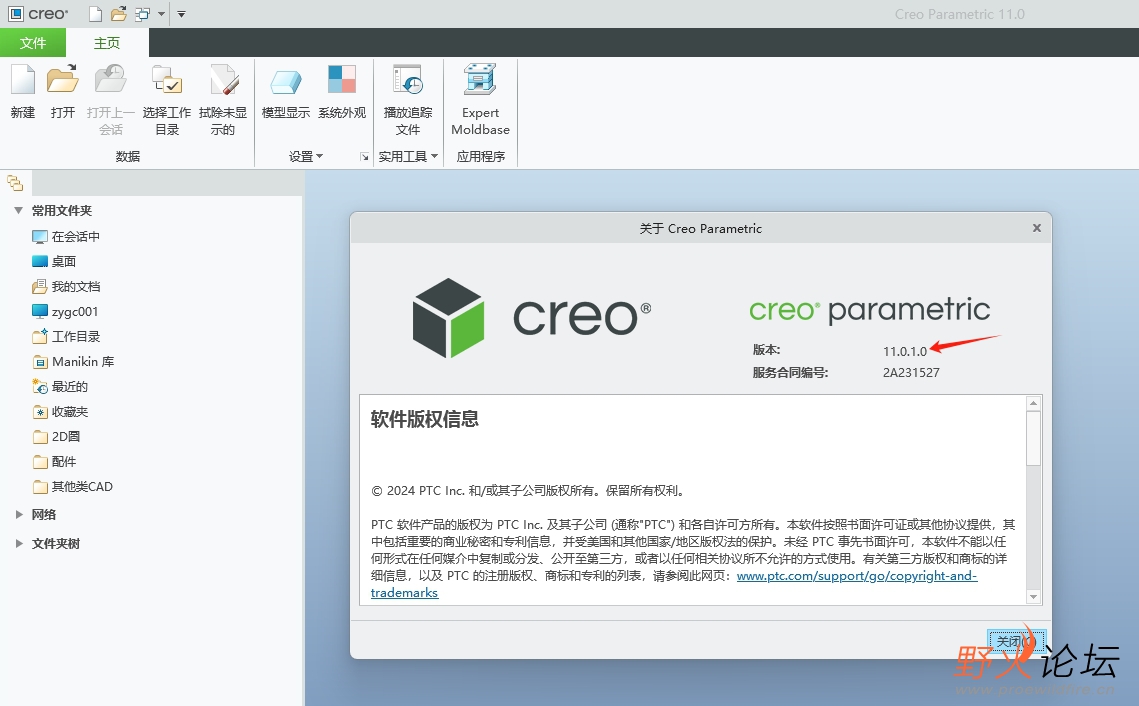Open Manikin 库 library
Screen dimensions: 1139x706
pyautogui.click(x=73, y=362)
